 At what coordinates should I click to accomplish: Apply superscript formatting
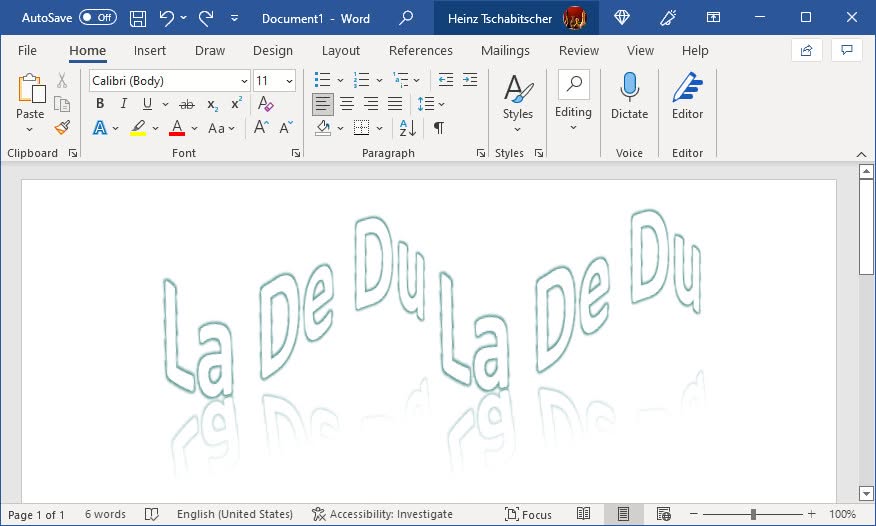(x=236, y=104)
